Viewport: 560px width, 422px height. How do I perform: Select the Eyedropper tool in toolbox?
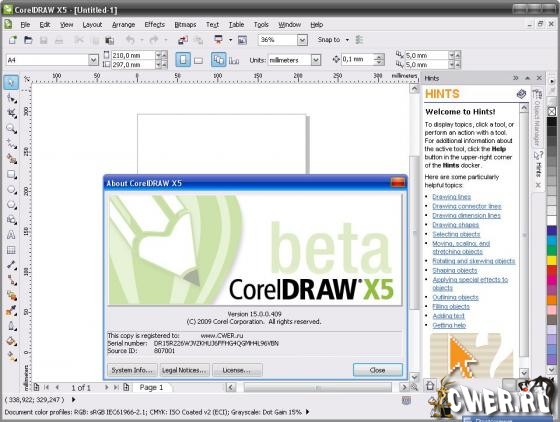(x=11, y=311)
